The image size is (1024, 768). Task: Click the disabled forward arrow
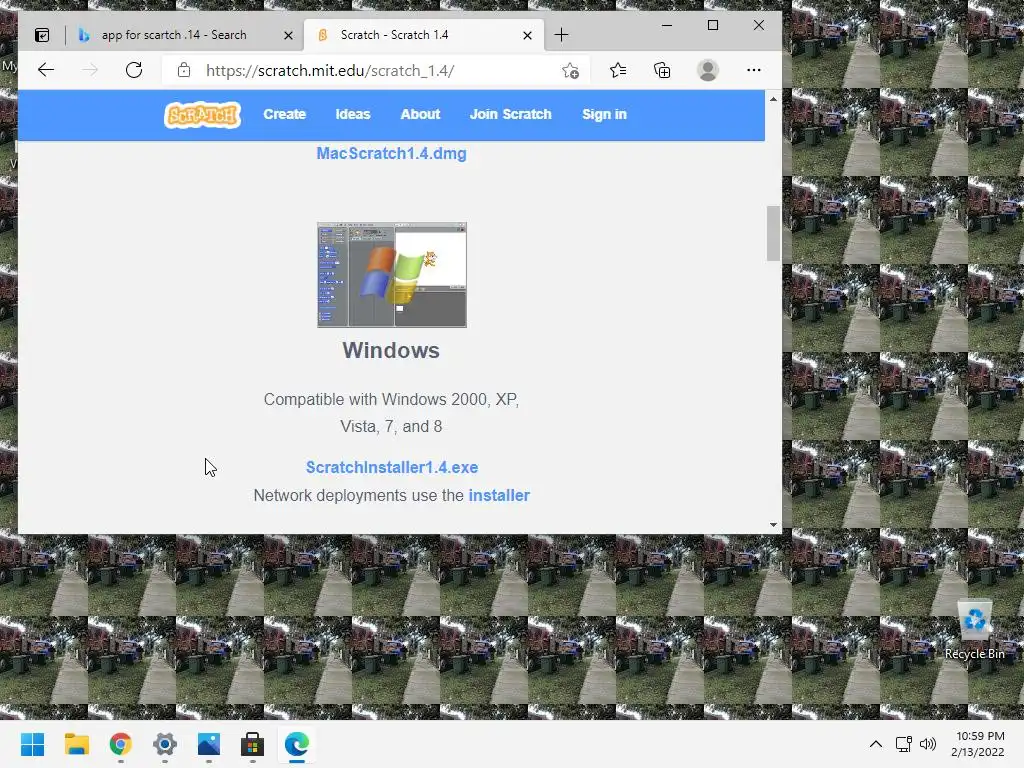click(x=89, y=70)
